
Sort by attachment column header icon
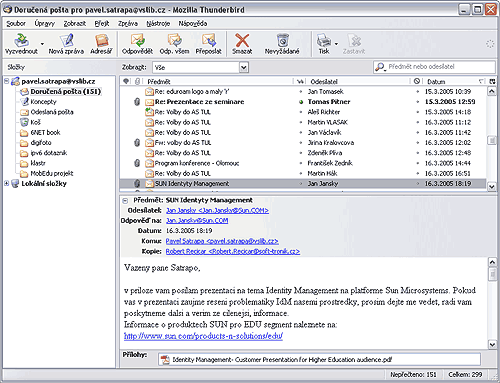pos(137,81)
